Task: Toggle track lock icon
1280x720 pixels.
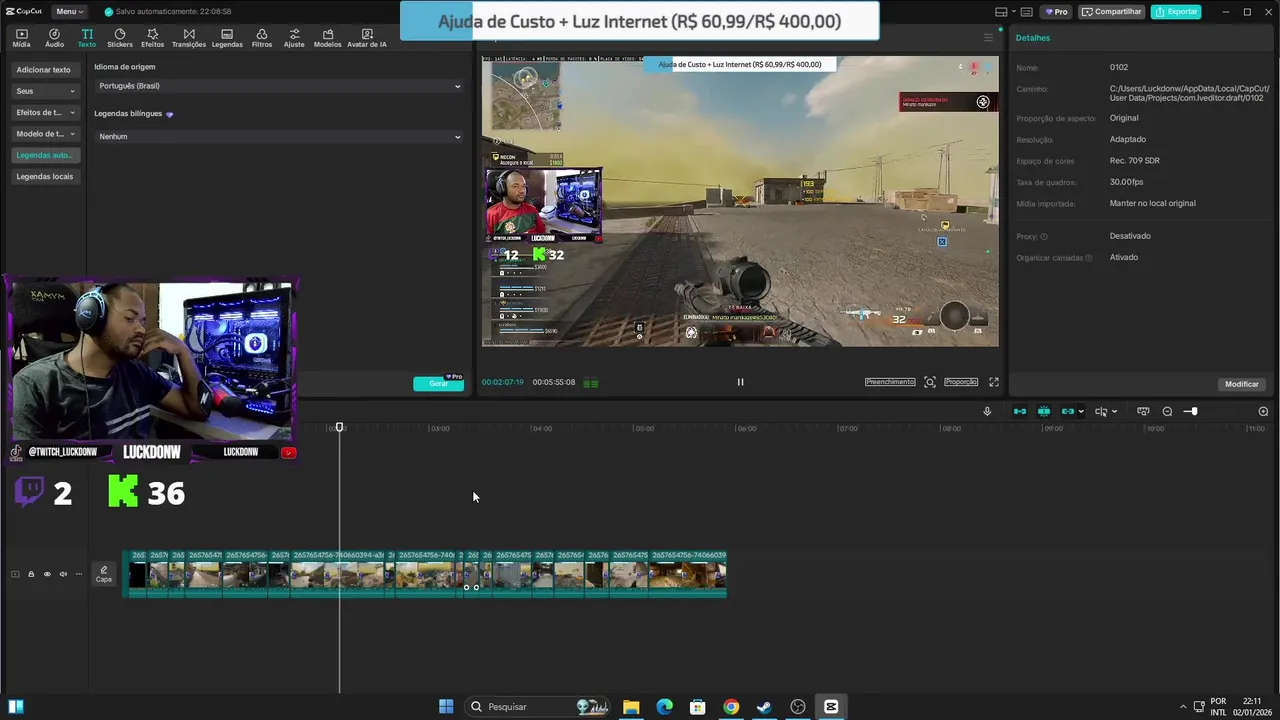Action: [x=31, y=574]
